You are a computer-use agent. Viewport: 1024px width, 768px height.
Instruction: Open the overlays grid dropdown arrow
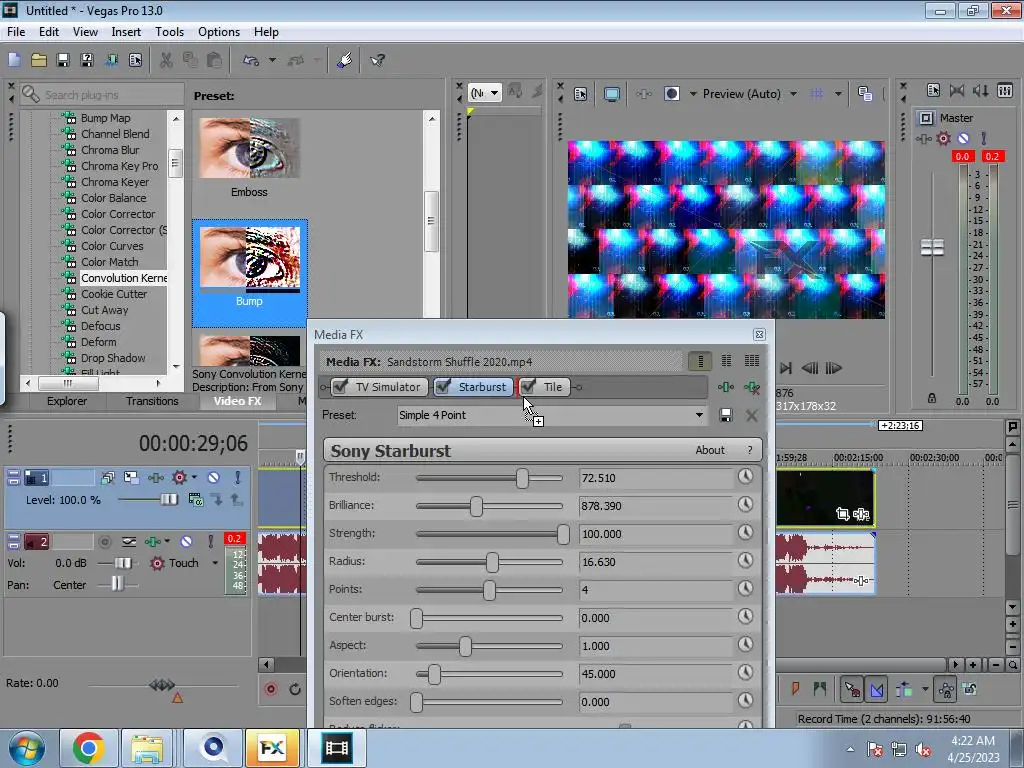(x=838, y=94)
